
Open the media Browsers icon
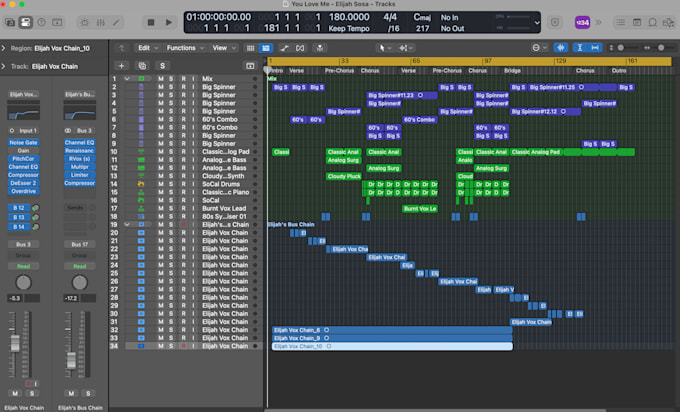(x=668, y=22)
